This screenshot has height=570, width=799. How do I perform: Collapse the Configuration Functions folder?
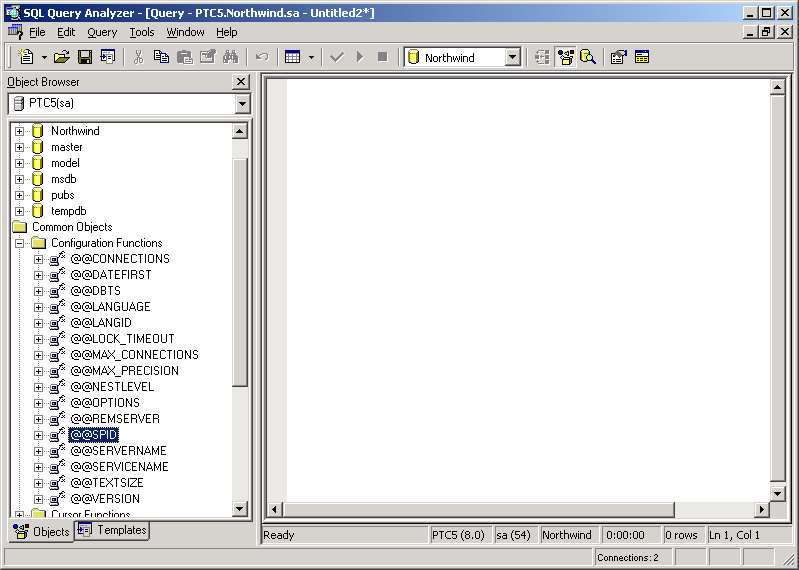tap(19, 243)
